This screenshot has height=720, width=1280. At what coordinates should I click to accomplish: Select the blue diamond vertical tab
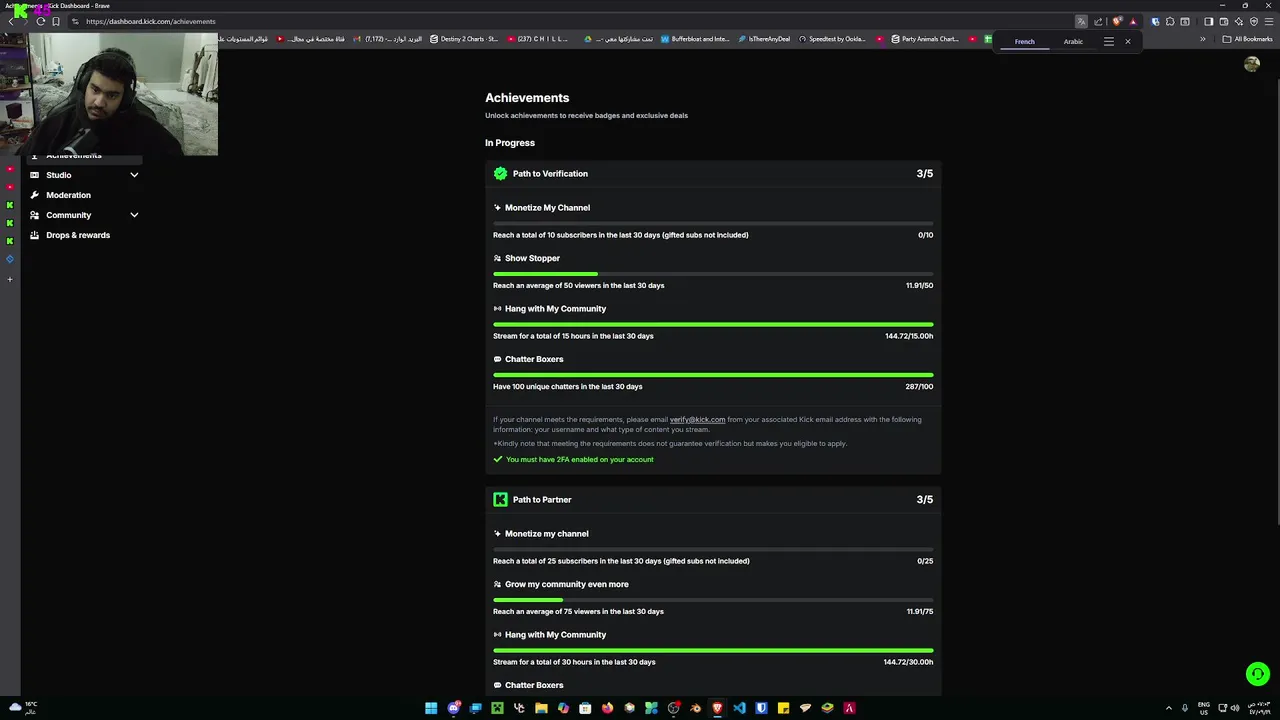[10, 259]
